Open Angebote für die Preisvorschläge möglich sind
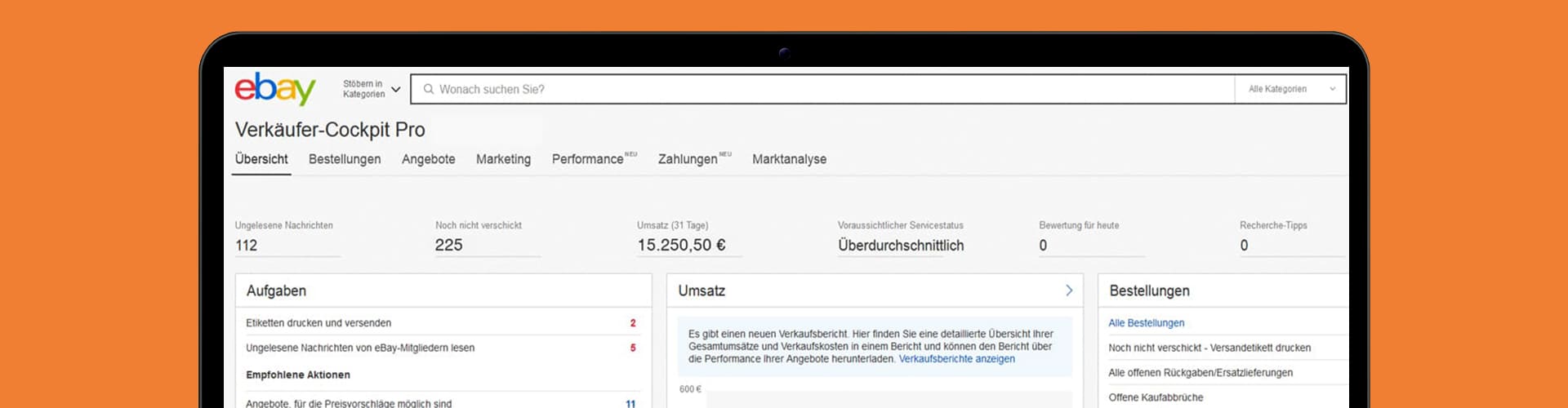This screenshot has width=1568, height=408. [x=349, y=403]
